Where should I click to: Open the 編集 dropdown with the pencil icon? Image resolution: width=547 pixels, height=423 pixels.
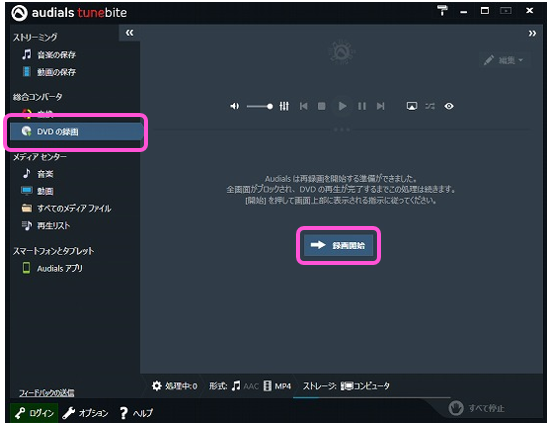click(x=504, y=60)
